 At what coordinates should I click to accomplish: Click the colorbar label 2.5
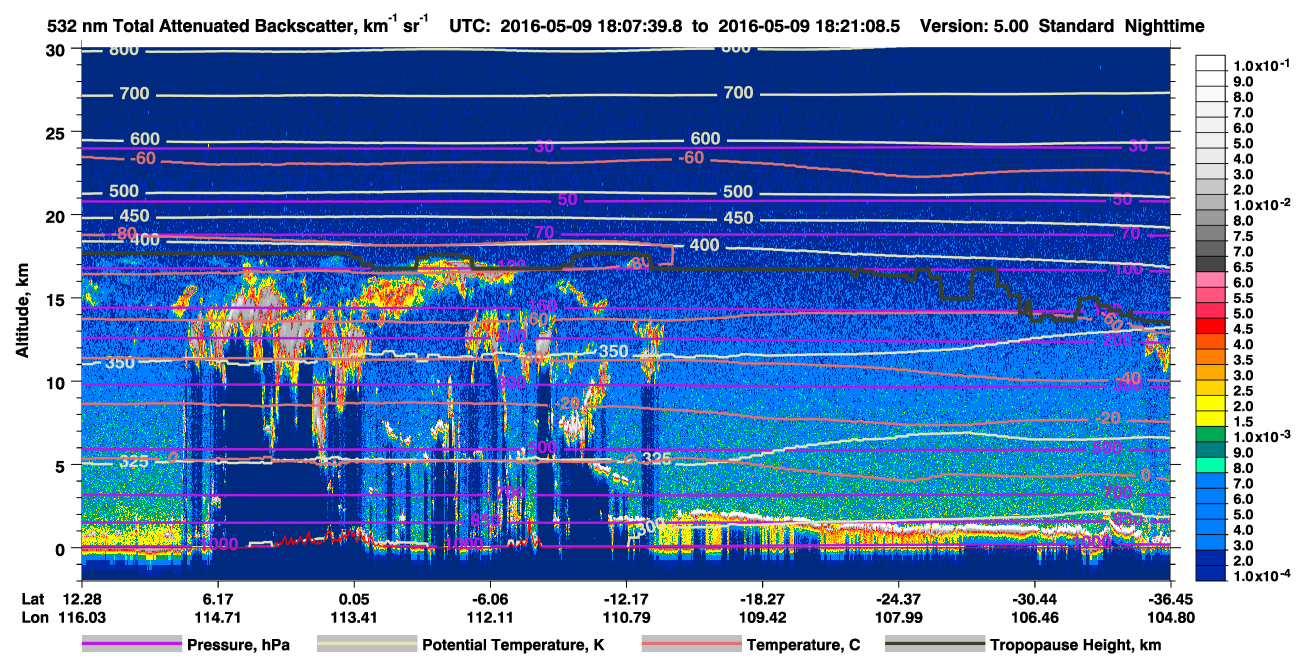(1245, 391)
